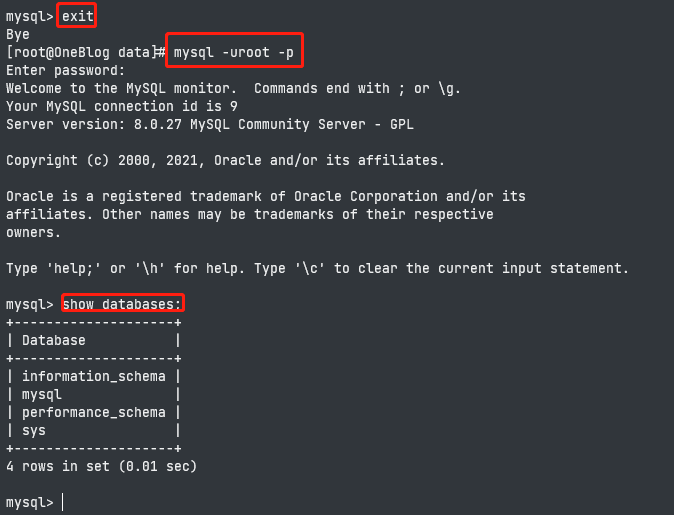The height and width of the screenshot is (515, 674).
Task: Click the highlighted show databases command
Action: [x=123, y=304]
